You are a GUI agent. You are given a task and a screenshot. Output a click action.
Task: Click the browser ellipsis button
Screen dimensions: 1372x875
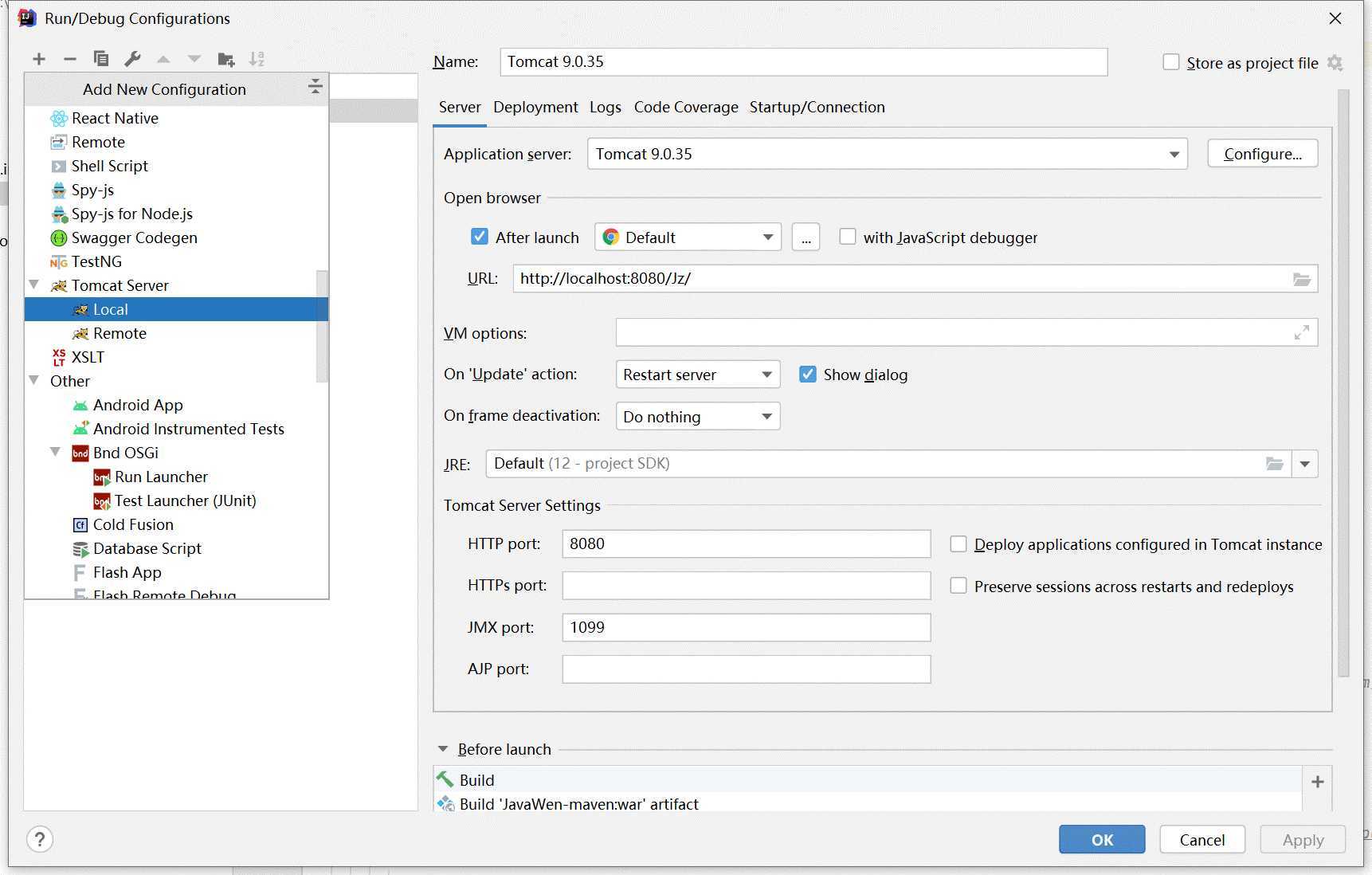(806, 237)
